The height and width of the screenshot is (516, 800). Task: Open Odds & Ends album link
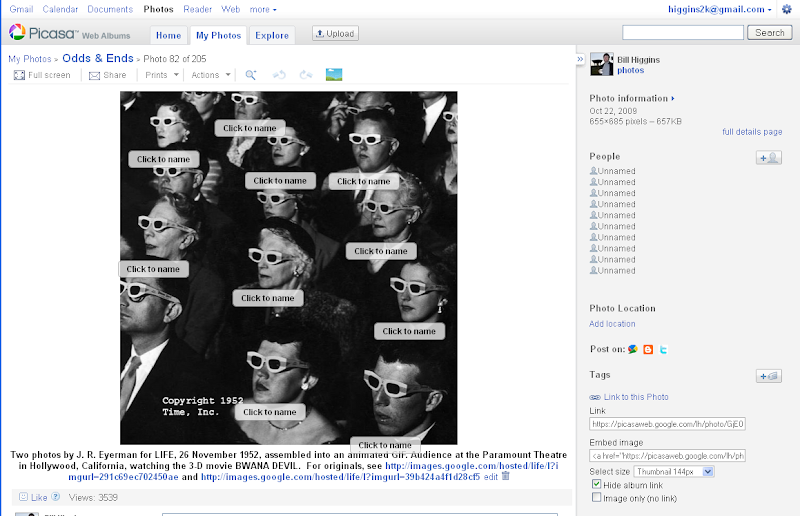click(x=98, y=58)
